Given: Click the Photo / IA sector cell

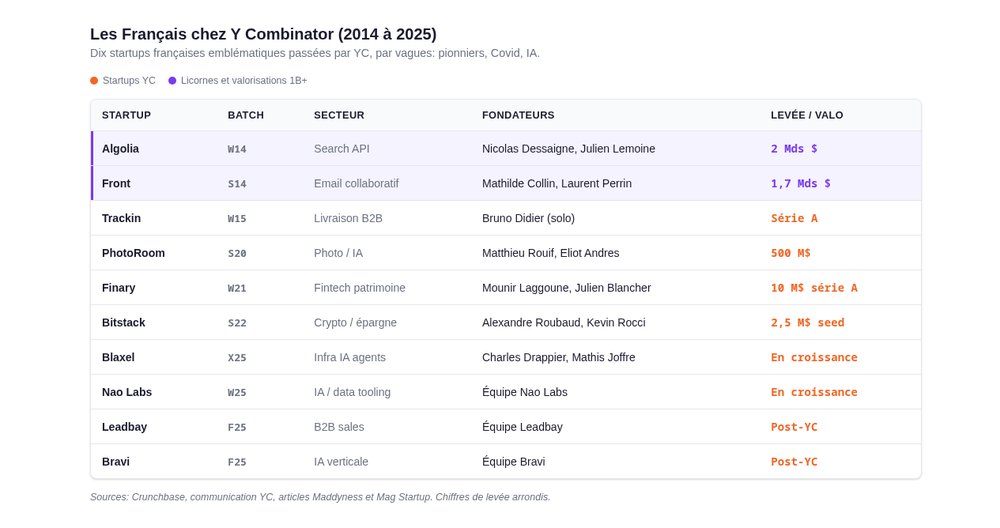Looking at the screenshot, I should point(338,253).
